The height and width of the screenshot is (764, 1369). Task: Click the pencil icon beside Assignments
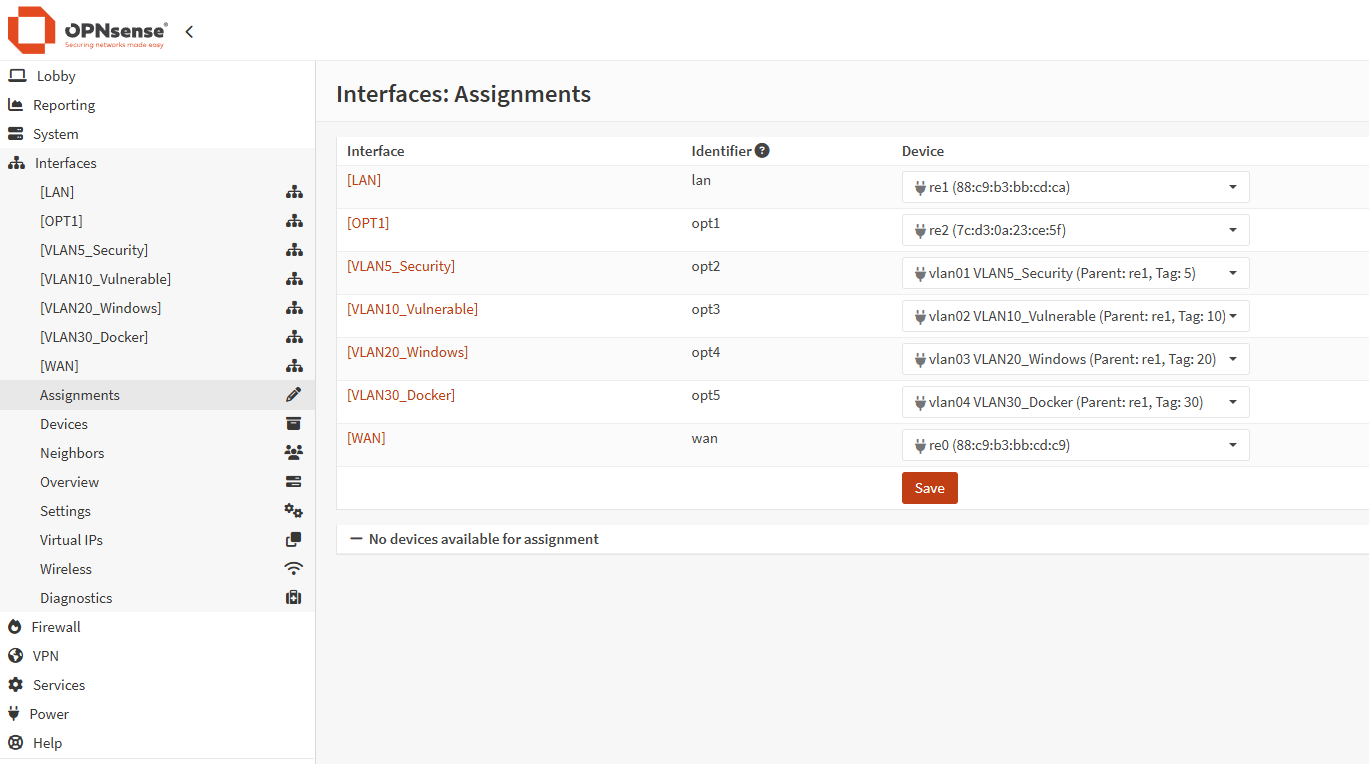tap(293, 394)
